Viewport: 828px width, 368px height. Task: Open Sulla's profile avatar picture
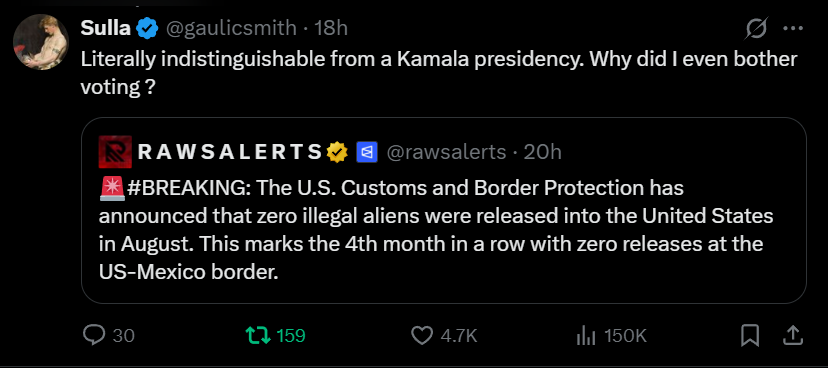click(x=41, y=42)
